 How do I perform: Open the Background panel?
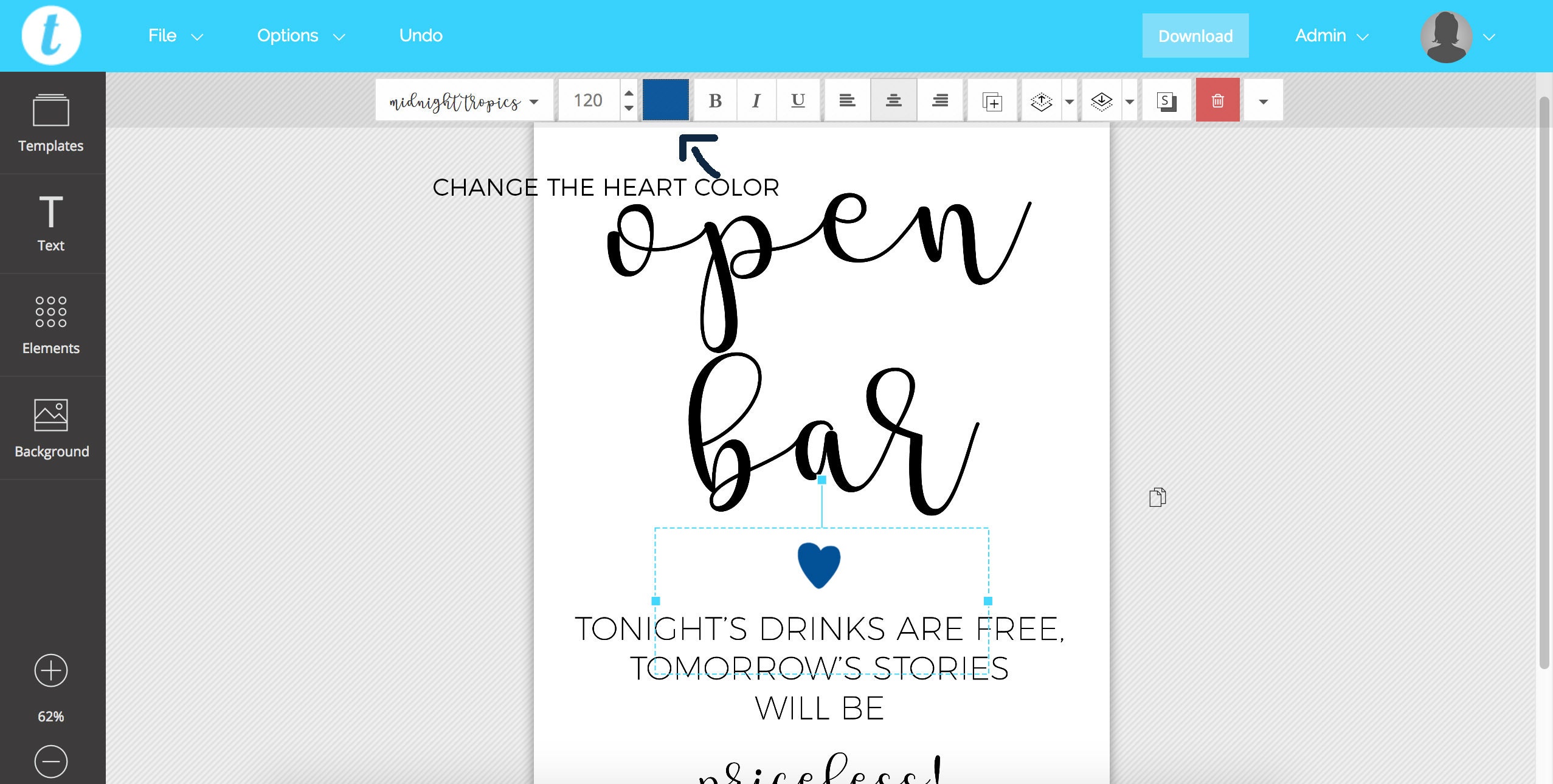(51, 428)
